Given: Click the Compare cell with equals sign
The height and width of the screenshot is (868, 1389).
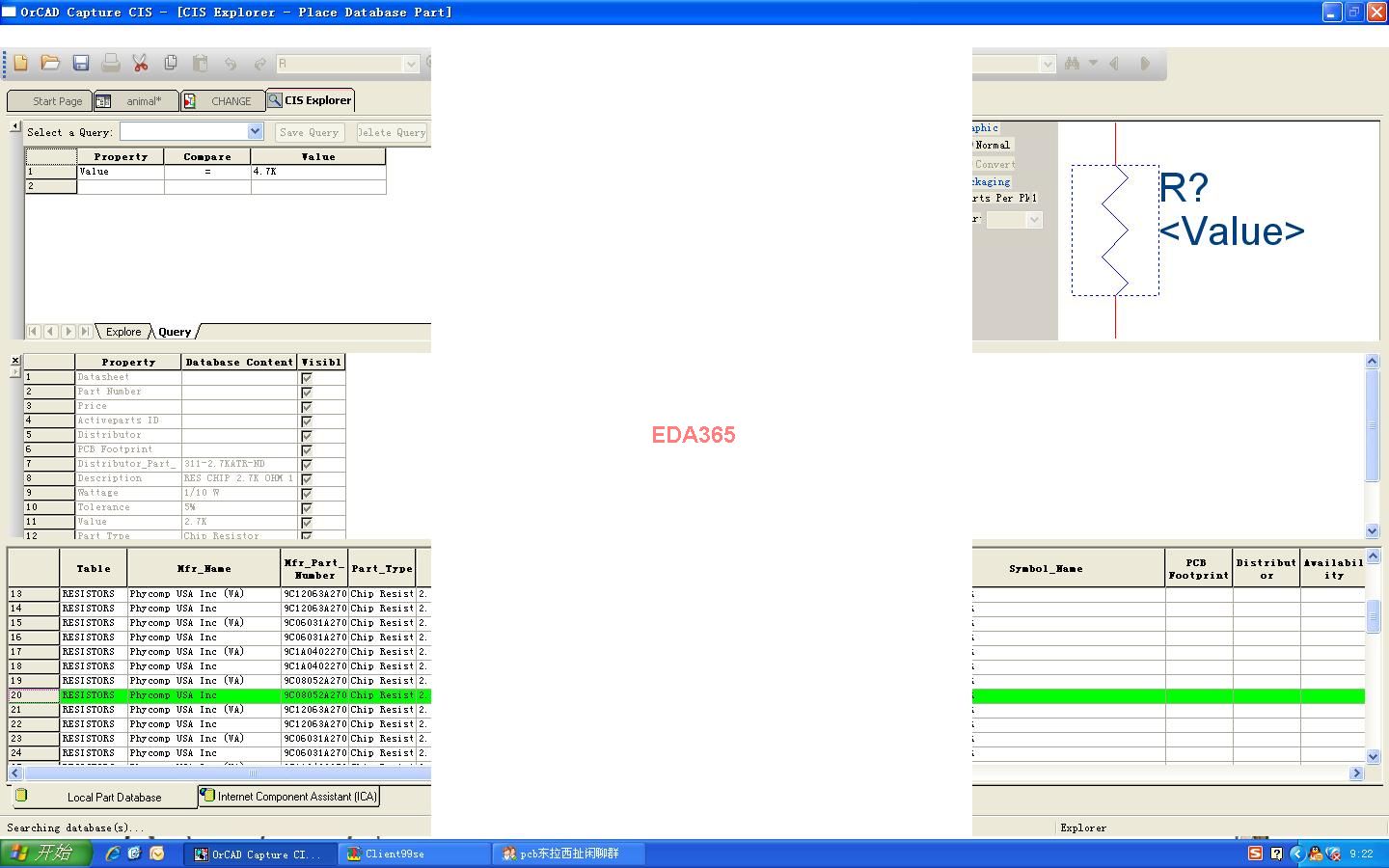Looking at the screenshot, I should (207, 172).
